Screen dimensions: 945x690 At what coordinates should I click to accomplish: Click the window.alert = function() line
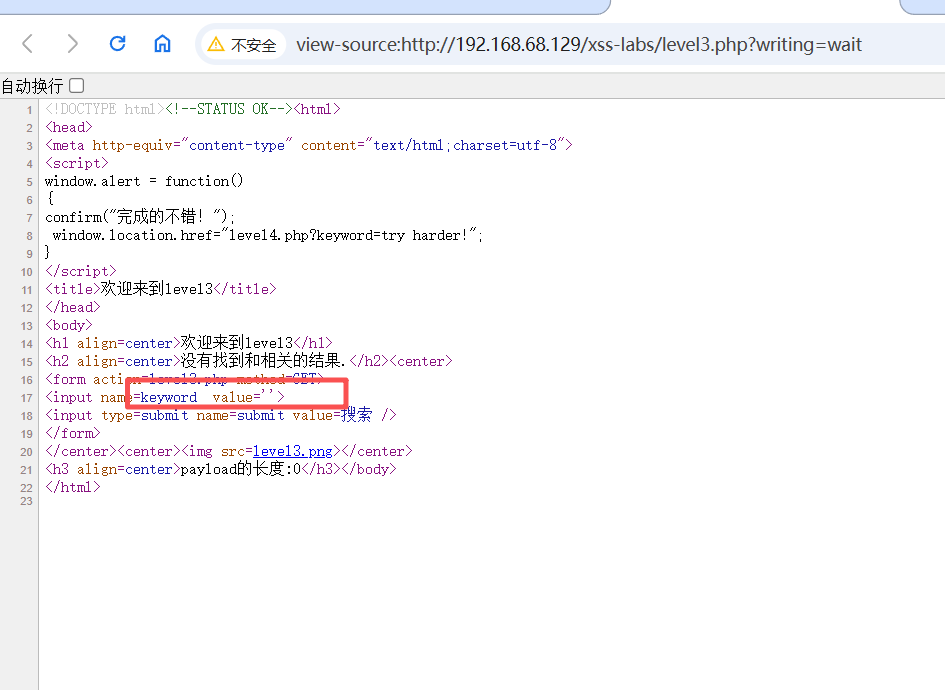143,181
